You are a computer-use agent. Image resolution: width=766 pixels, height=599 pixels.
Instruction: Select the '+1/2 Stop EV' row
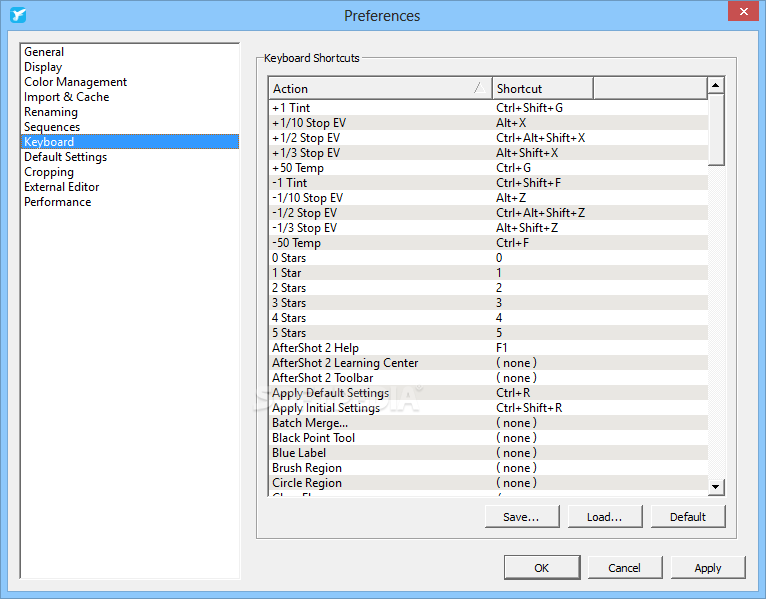[489, 138]
